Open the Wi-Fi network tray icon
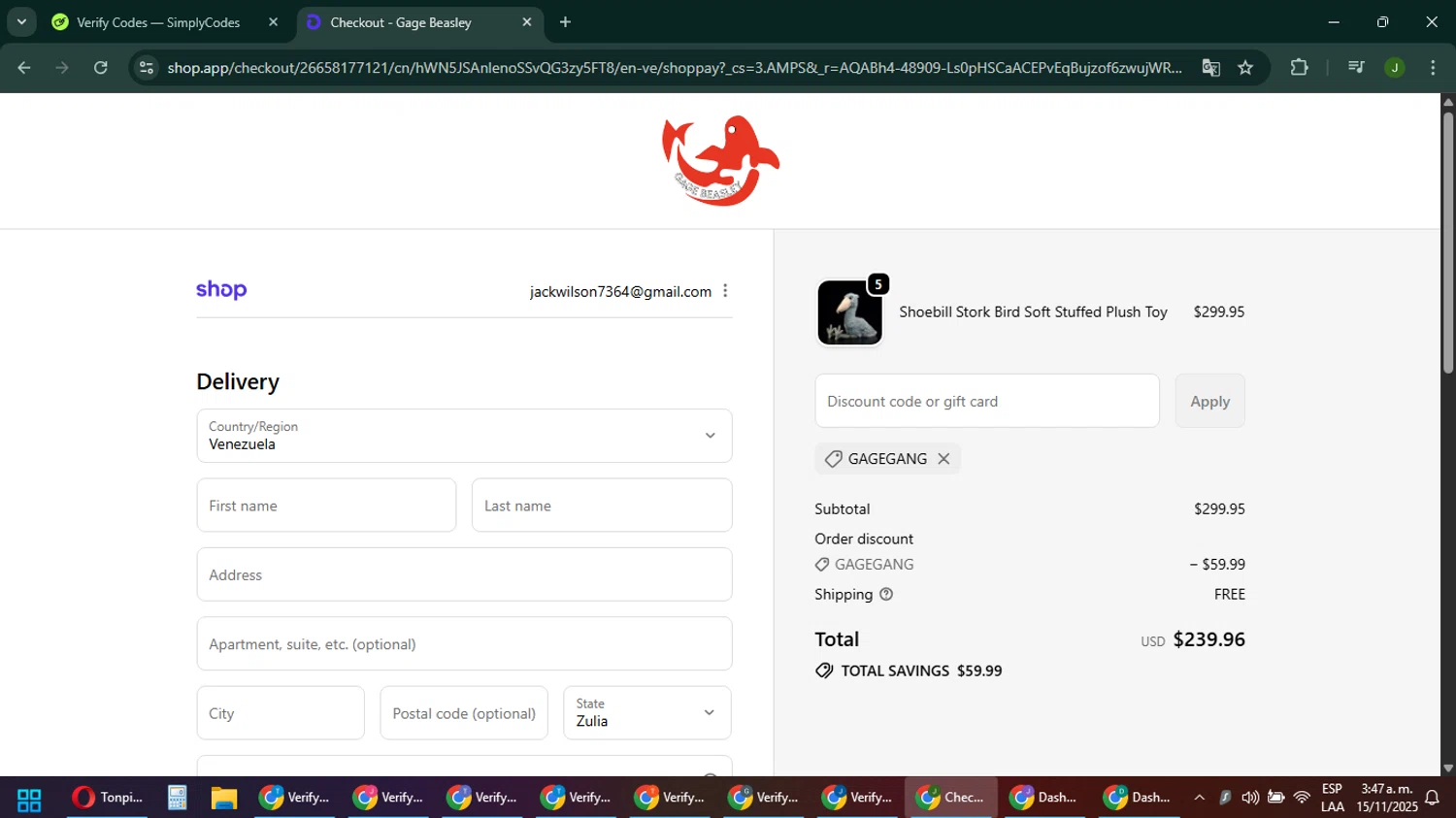The width and height of the screenshot is (1456, 818). (x=1302, y=798)
